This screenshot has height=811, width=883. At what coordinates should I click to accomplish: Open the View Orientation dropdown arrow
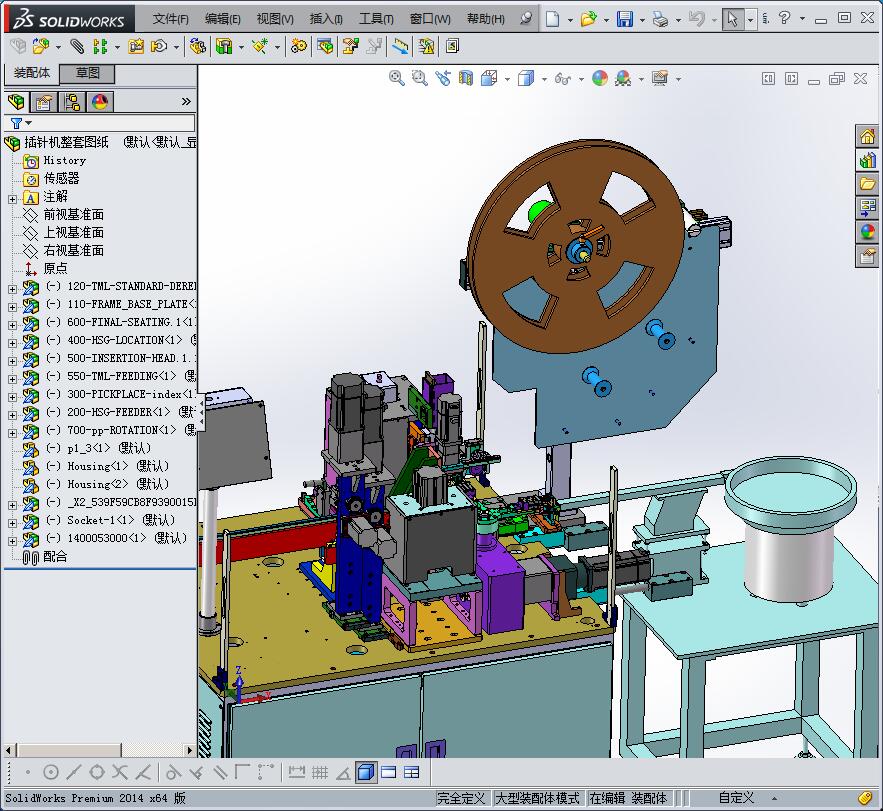point(506,78)
